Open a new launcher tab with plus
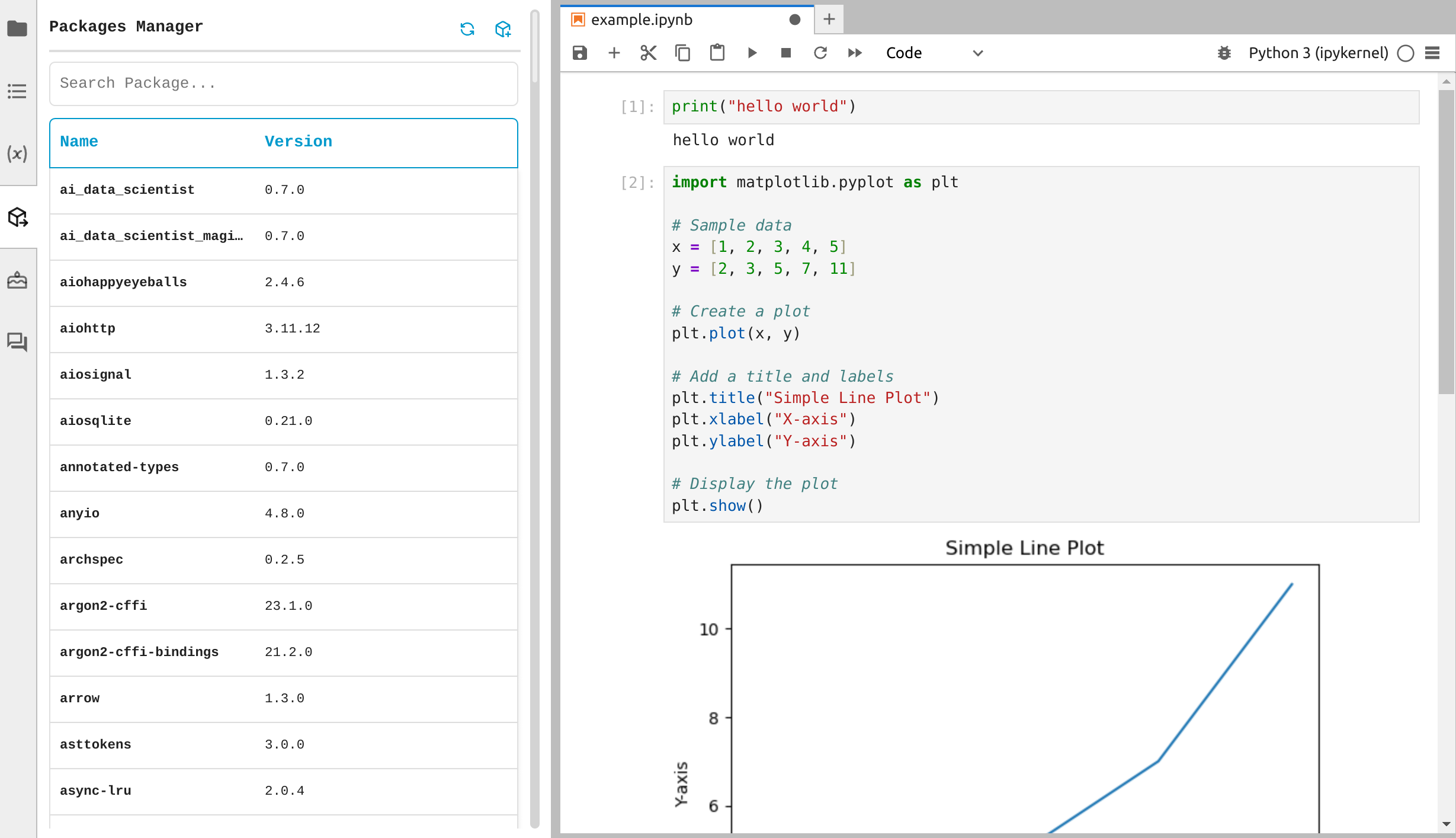The height and width of the screenshot is (838, 1456). coord(829,19)
